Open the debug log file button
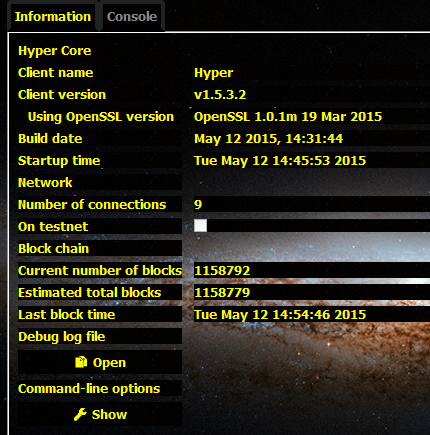 [x=100, y=362]
